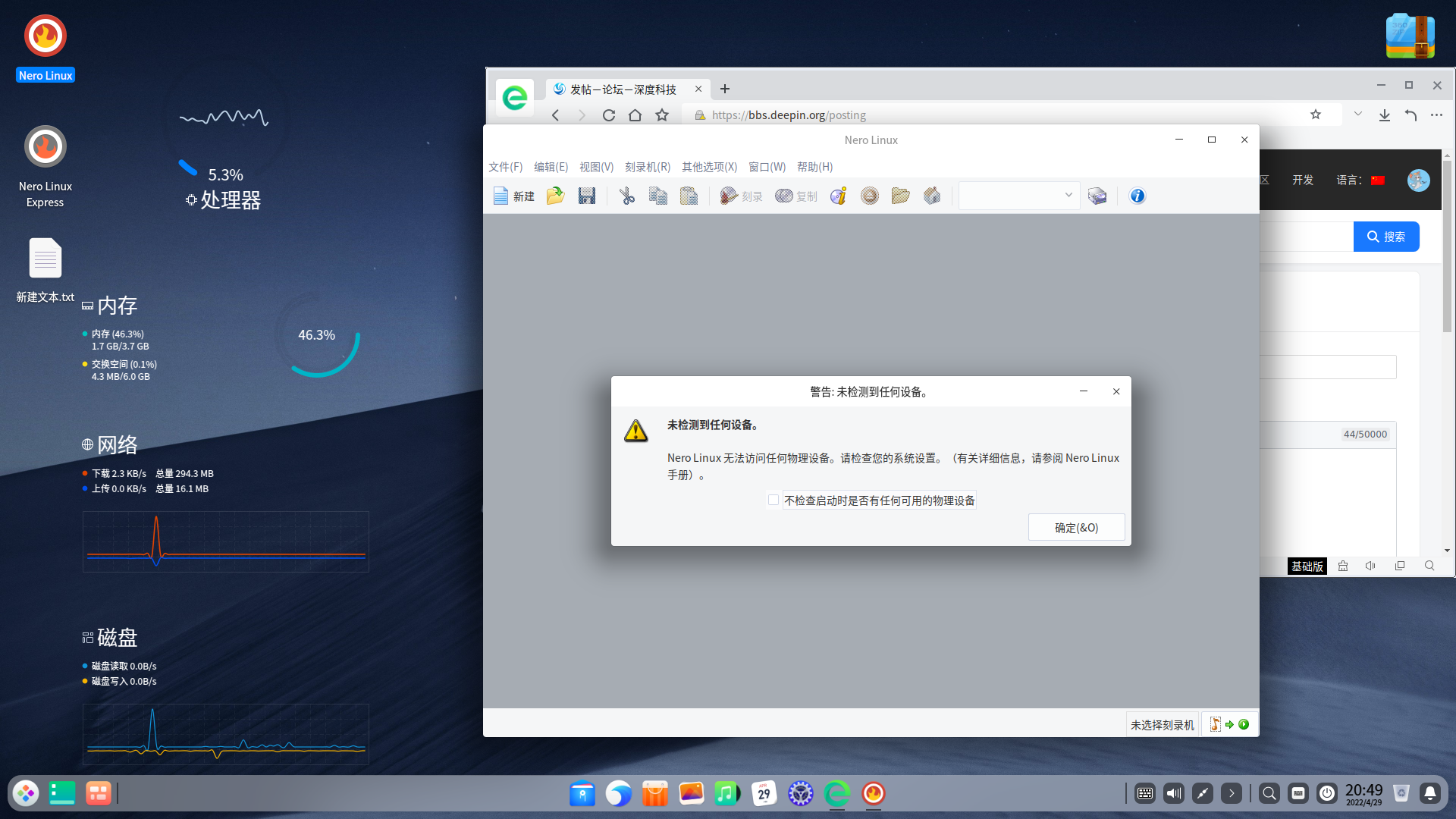The image size is (1456, 819).
Task: Toggle the 基础版 editor mode in the forum
Action: coord(1307,566)
